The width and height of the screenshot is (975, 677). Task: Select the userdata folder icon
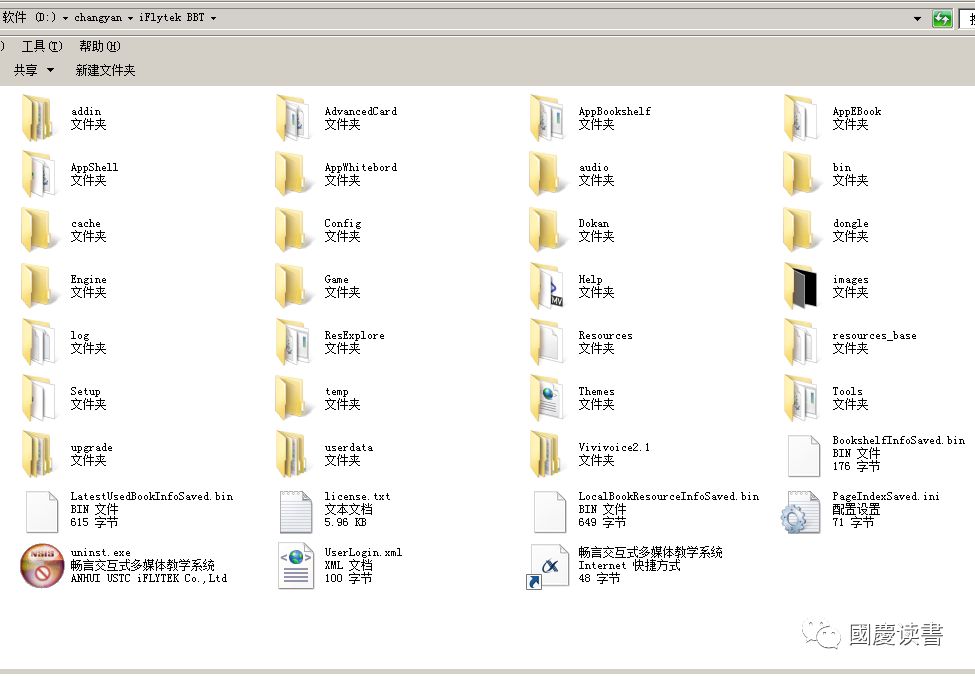[x=291, y=453]
